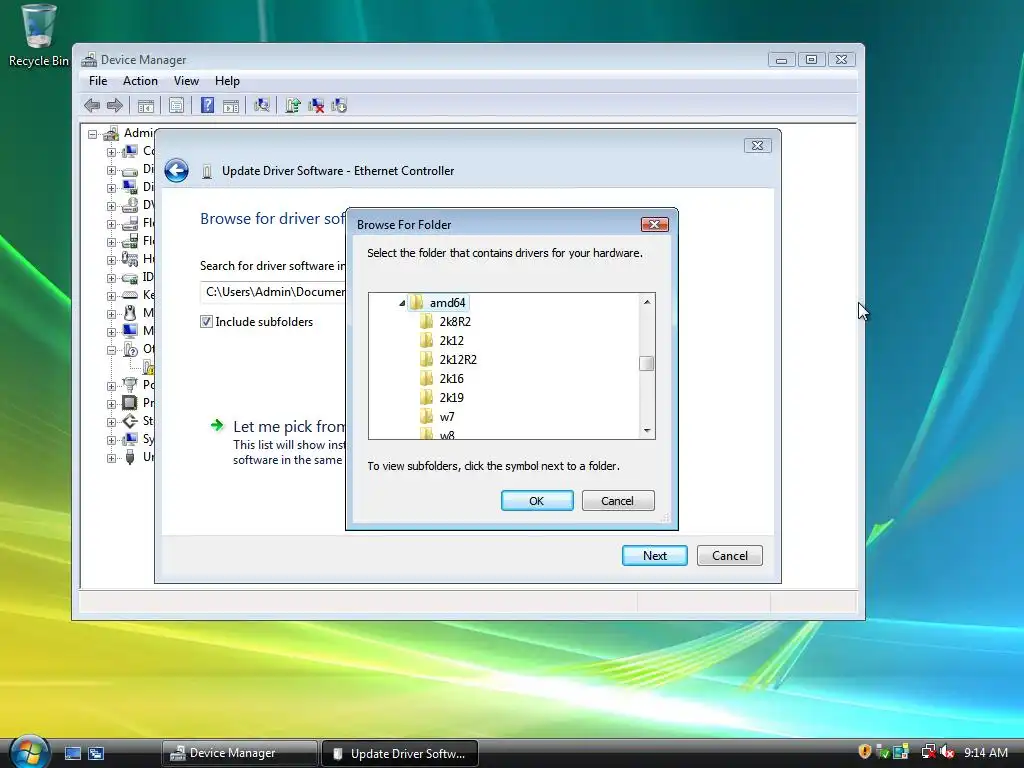Expand the plus next to the monitor icon
Screen dimensions: 1024x768
111,331
